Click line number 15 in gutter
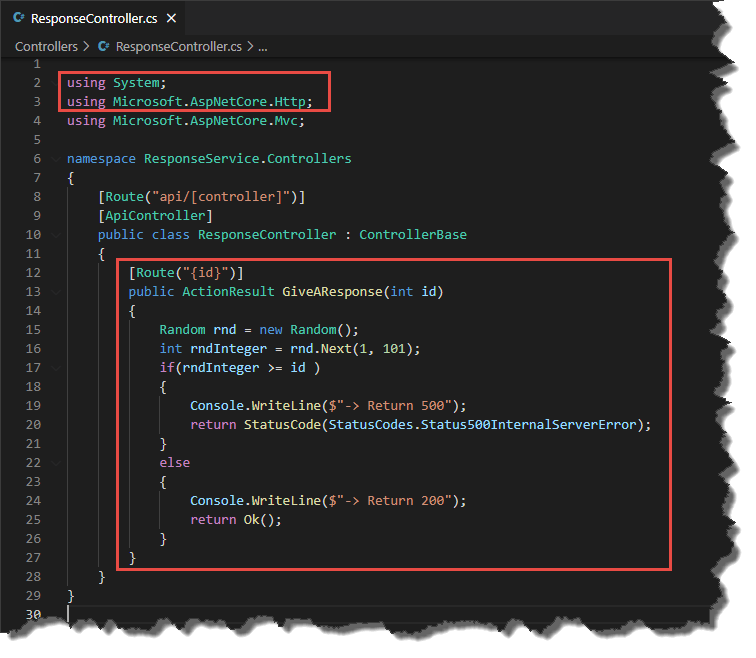756x658 pixels. click(33, 330)
